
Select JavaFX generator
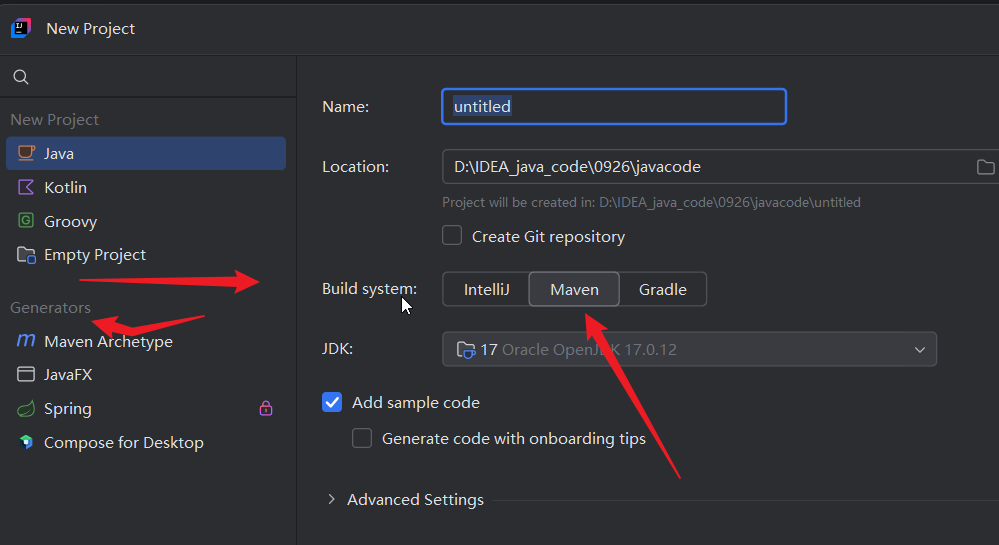click(x=146, y=374)
